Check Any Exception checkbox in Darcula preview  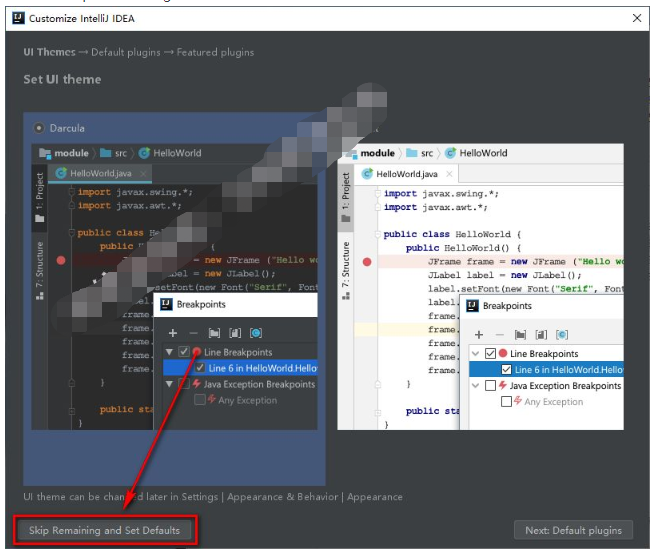pos(200,399)
